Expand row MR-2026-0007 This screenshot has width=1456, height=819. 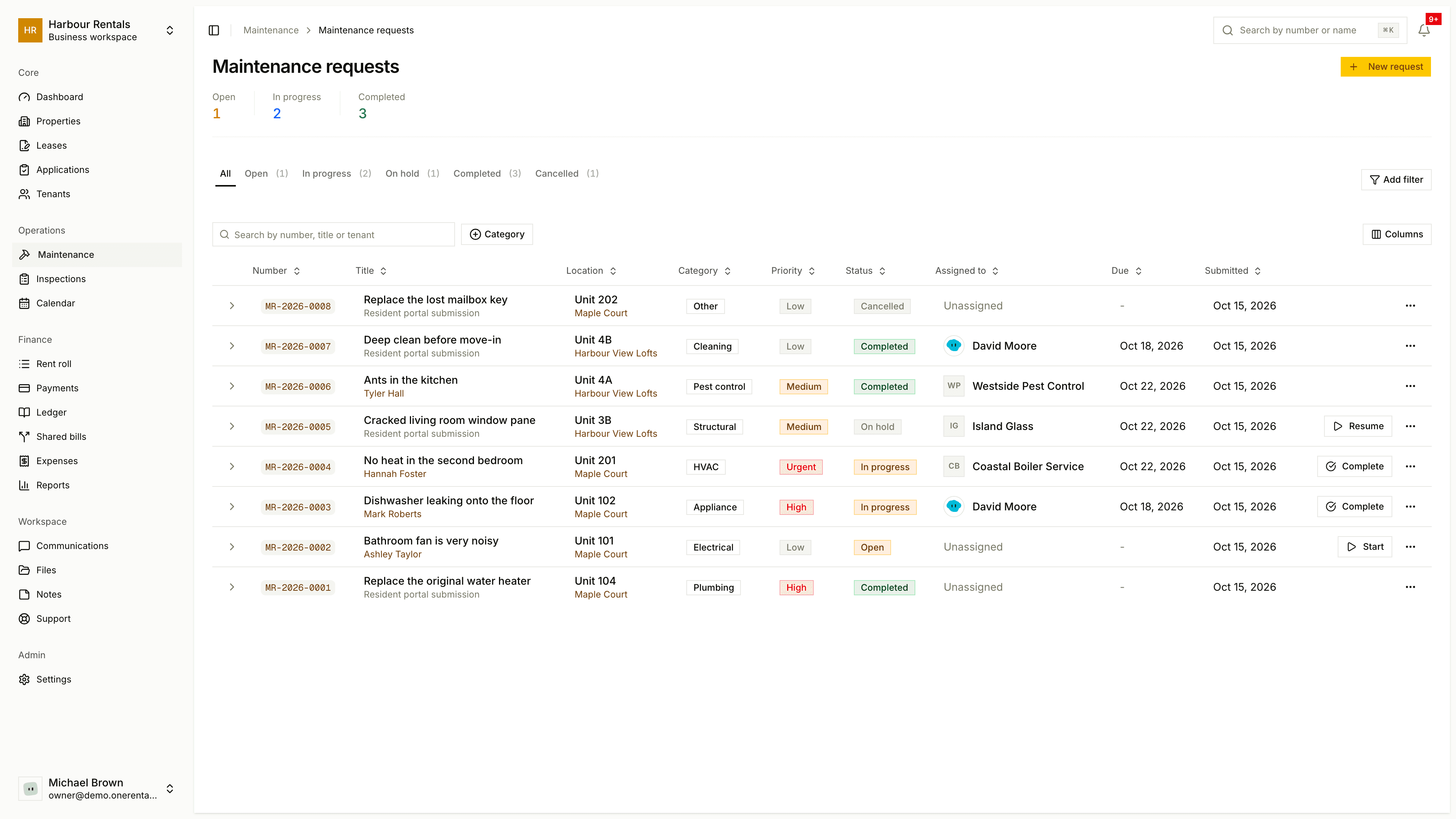pos(232,346)
